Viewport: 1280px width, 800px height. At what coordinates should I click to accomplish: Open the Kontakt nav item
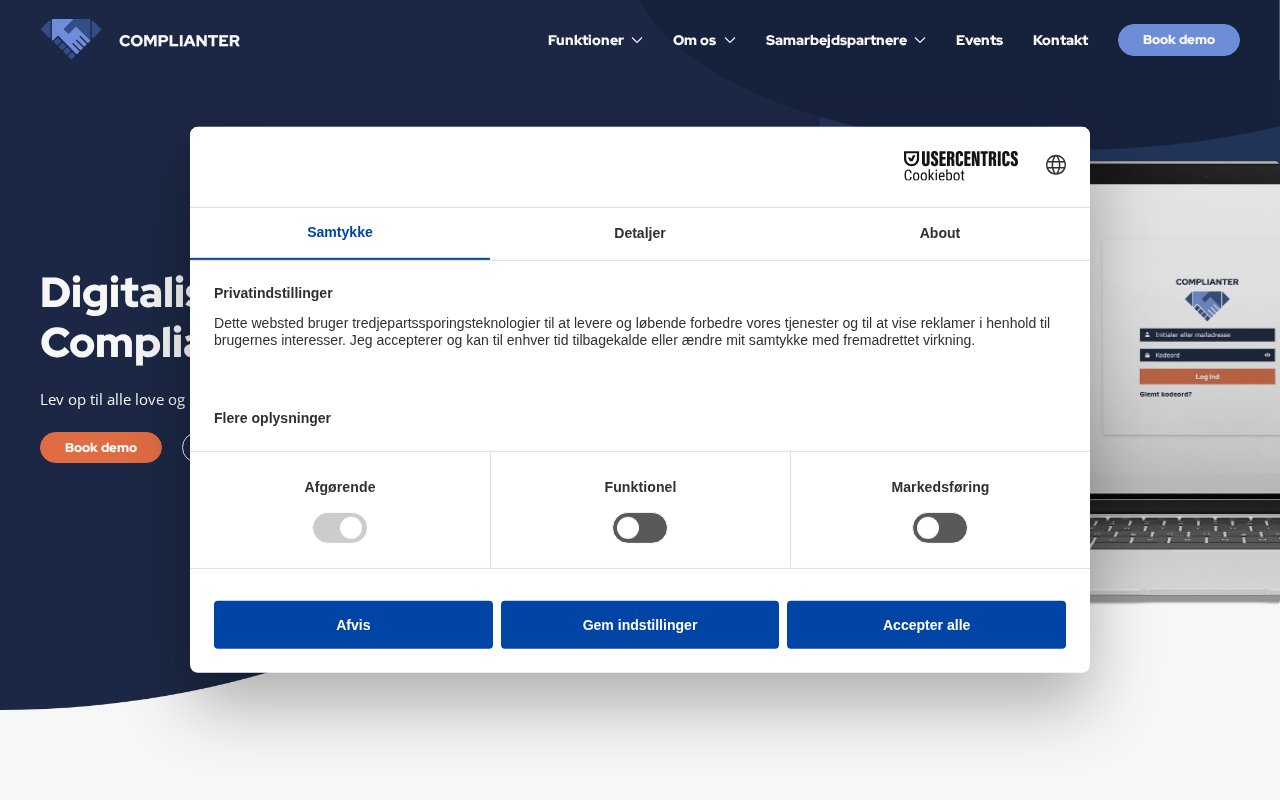pos(1060,40)
